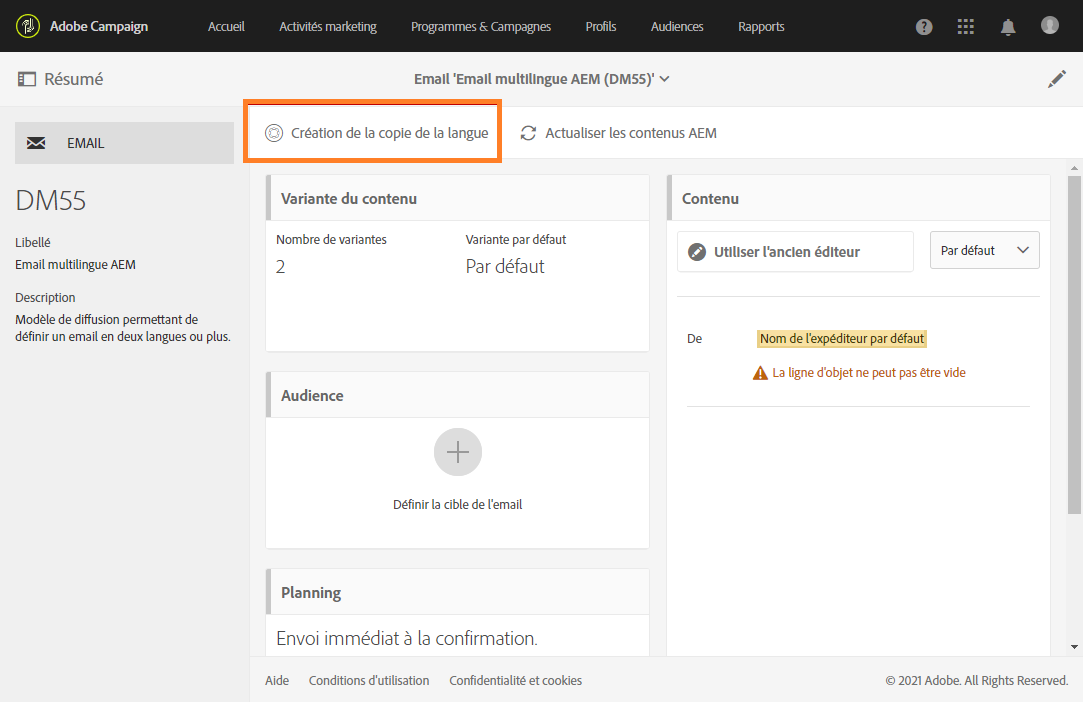Click the pencil edit properties icon
The height and width of the screenshot is (702, 1083).
(x=1057, y=79)
